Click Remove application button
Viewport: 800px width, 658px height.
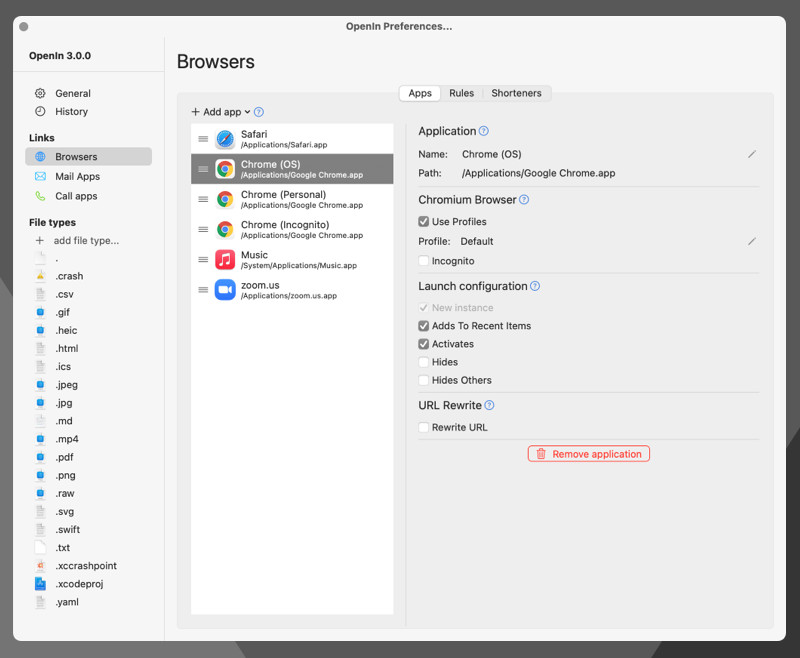click(589, 454)
